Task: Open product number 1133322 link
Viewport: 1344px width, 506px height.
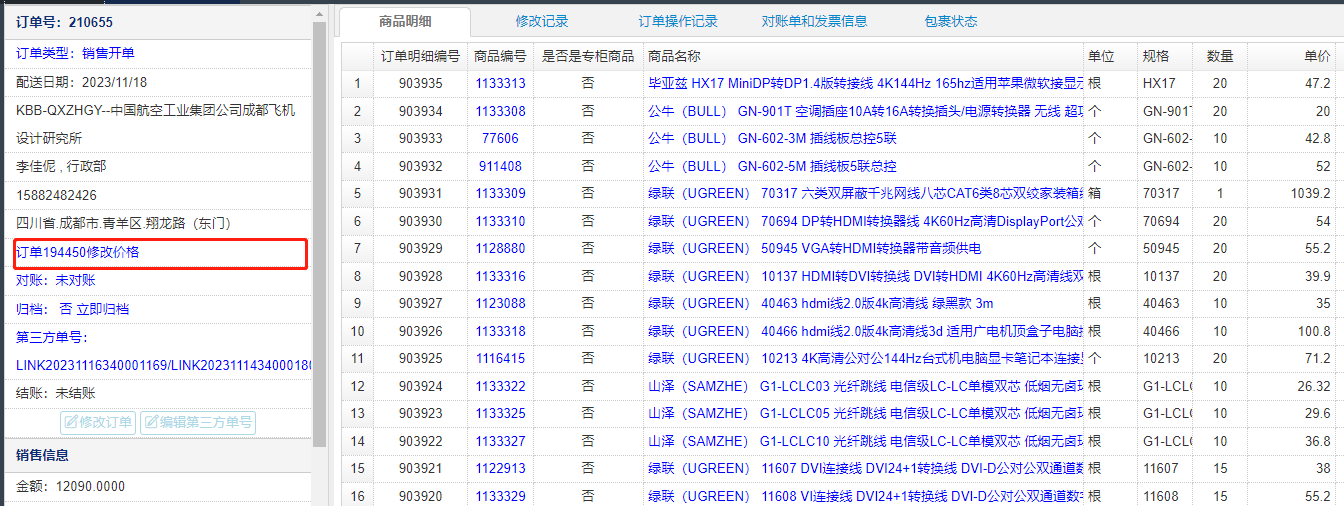Action: pos(500,386)
